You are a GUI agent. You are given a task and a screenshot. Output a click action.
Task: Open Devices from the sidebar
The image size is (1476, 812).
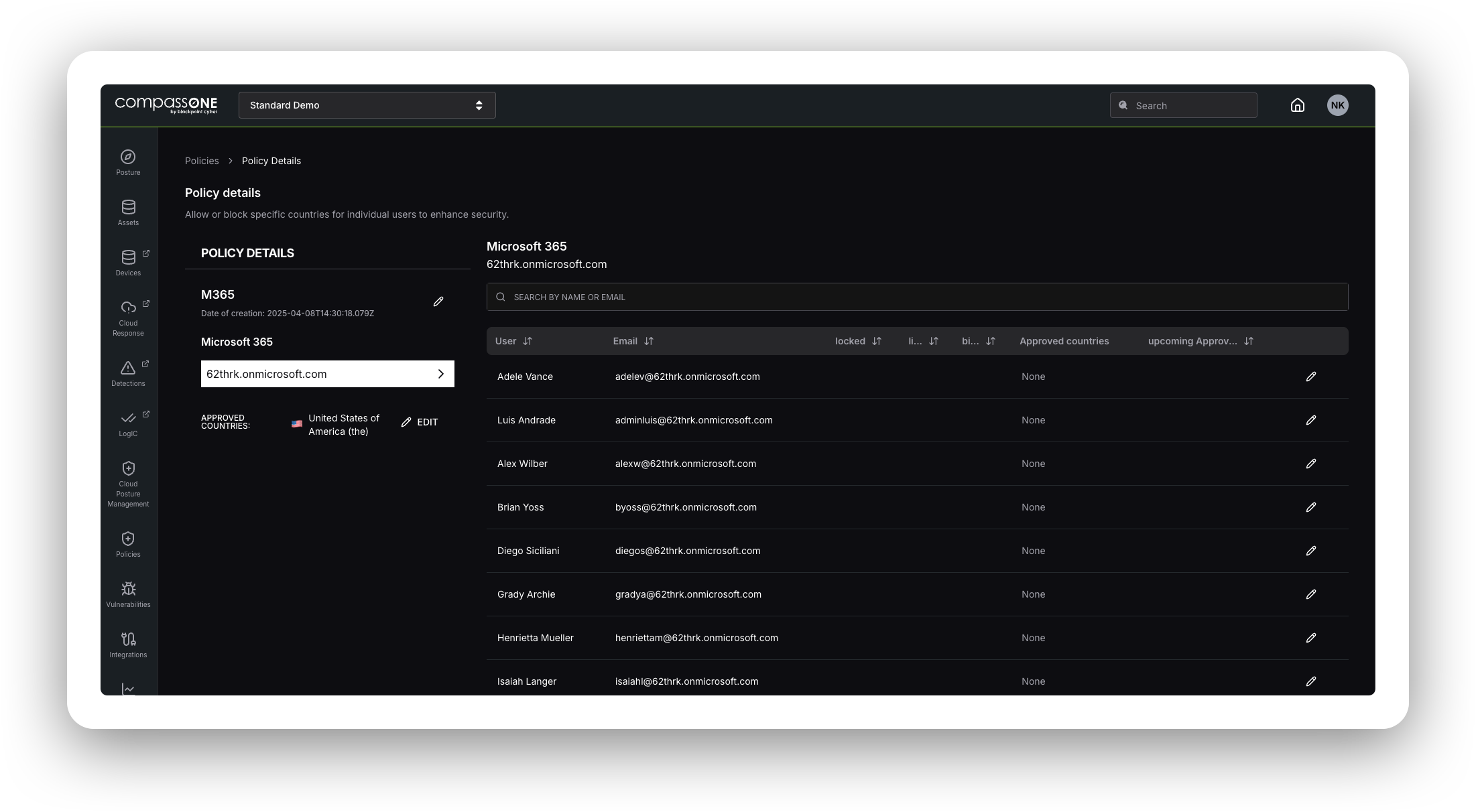tap(128, 263)
